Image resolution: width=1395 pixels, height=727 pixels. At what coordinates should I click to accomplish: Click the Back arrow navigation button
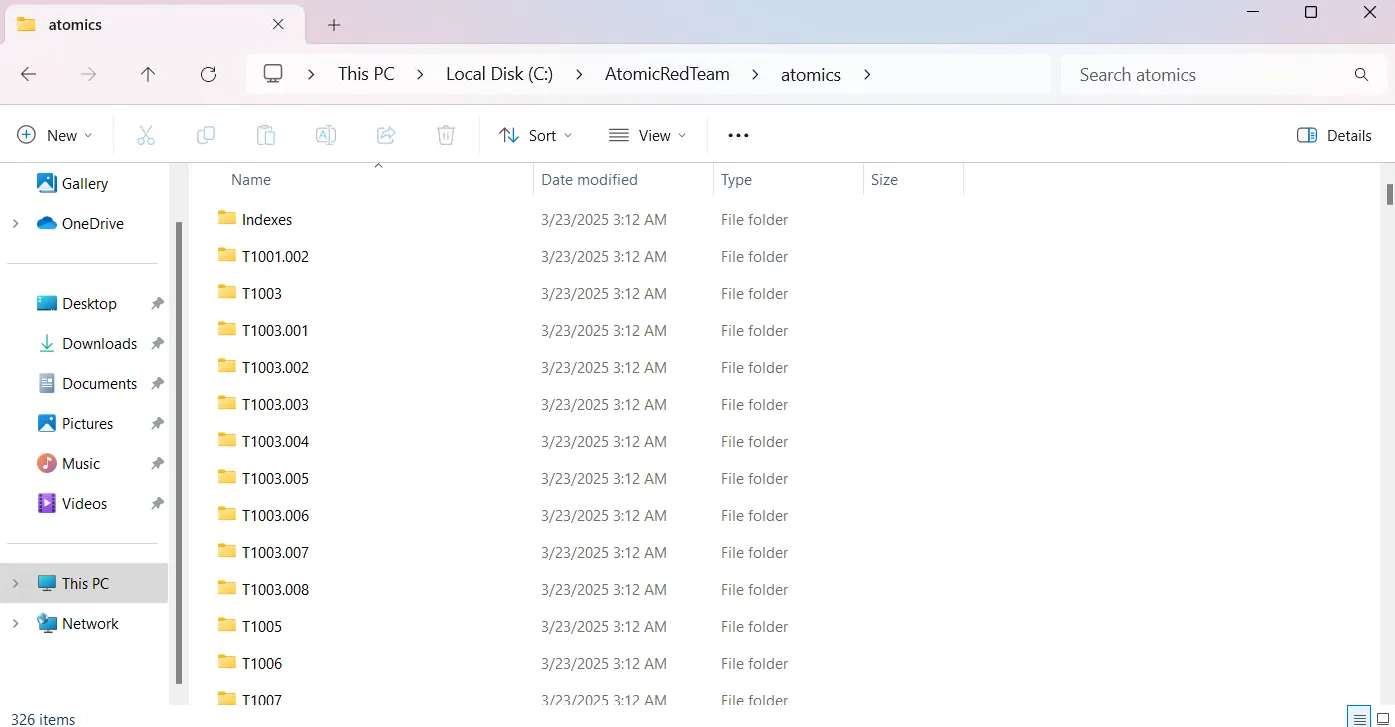pyautogui.click(x=29, y=74)
